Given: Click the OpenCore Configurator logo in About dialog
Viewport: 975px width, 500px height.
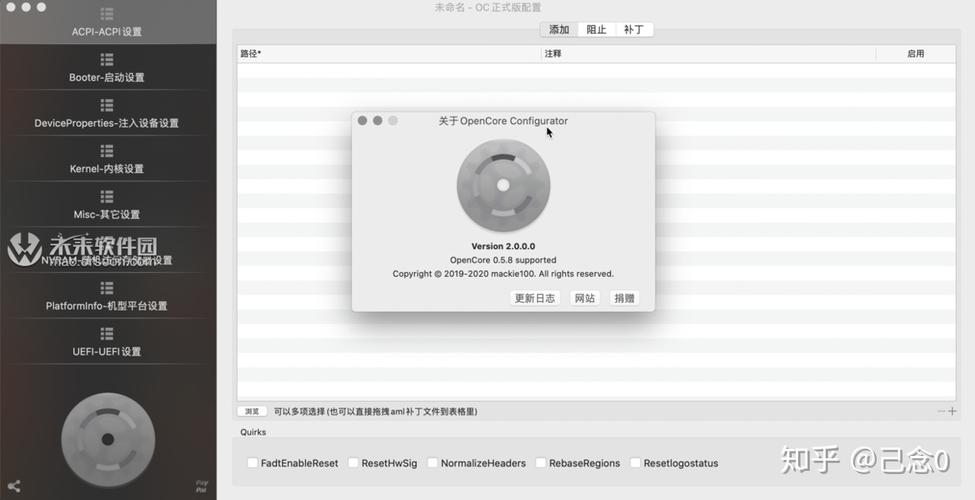Looking at the screenshot, I should tap(503, 185).
